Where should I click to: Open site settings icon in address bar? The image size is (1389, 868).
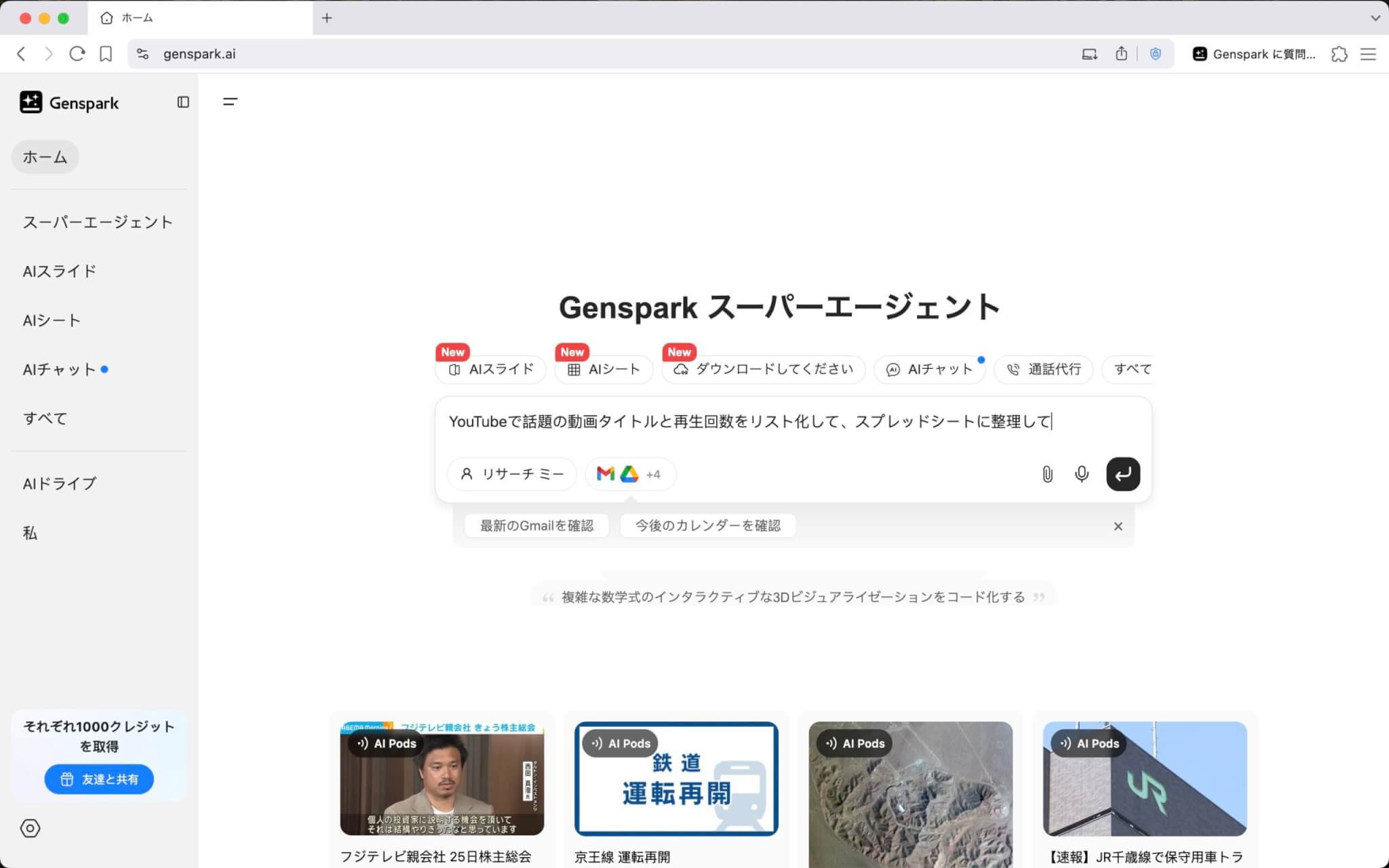pos(142,54)
